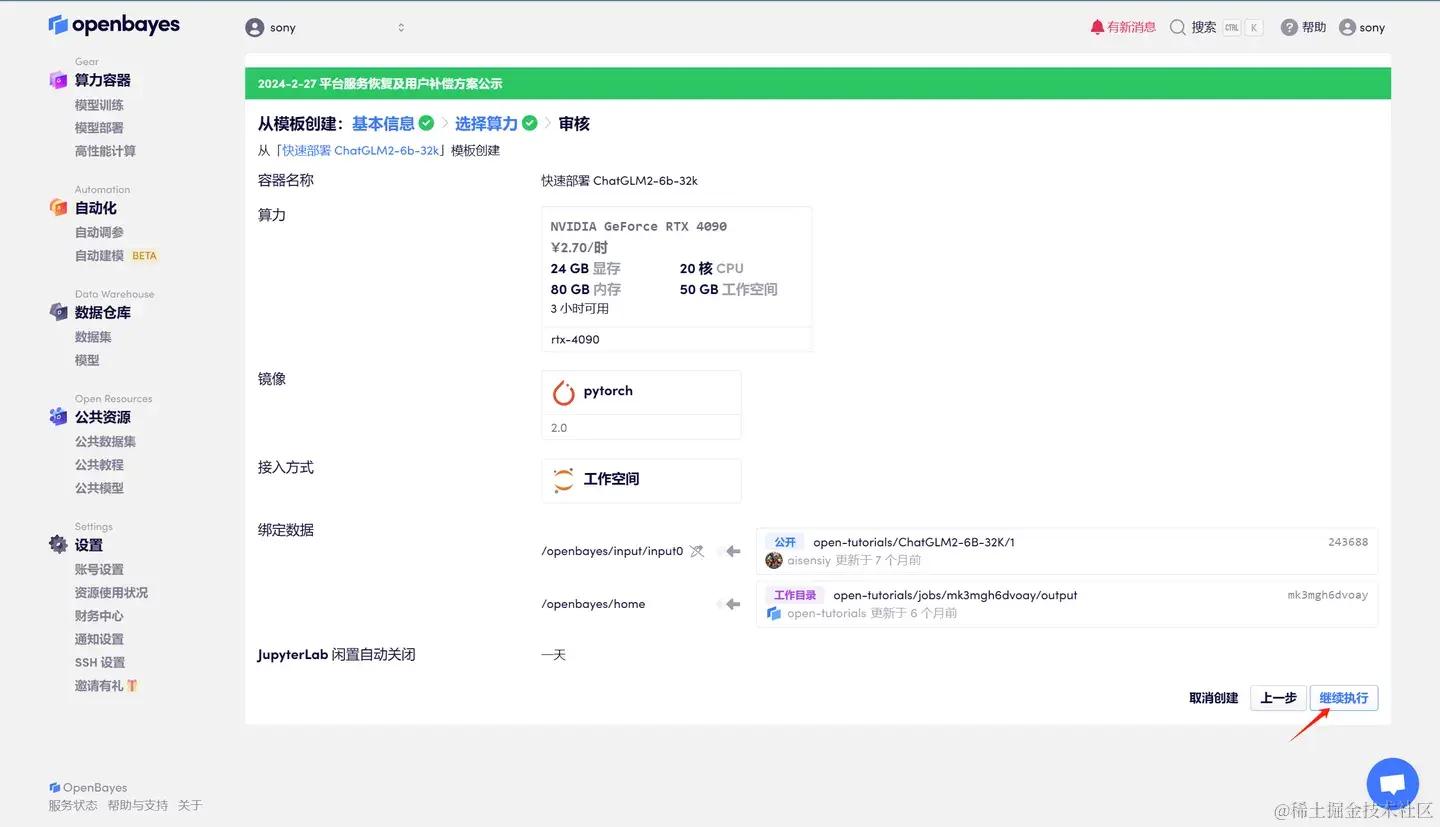Open 自动建模 BETA in sidebar
This screenshot has height=827, width=1440.
(x=116, y=256)
